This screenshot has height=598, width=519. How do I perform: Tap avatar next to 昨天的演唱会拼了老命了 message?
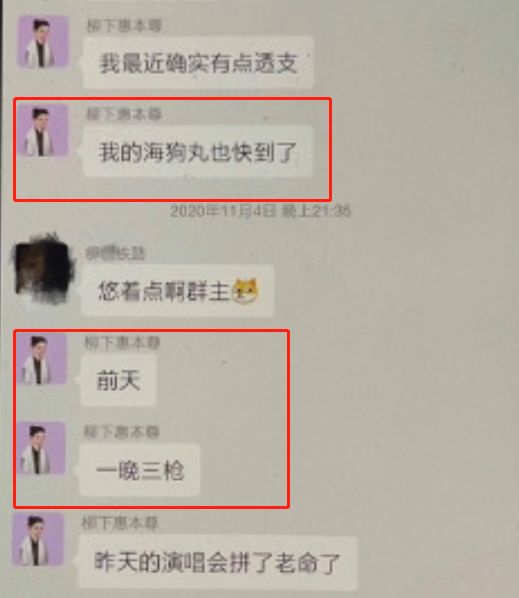(x=38, y=539)
